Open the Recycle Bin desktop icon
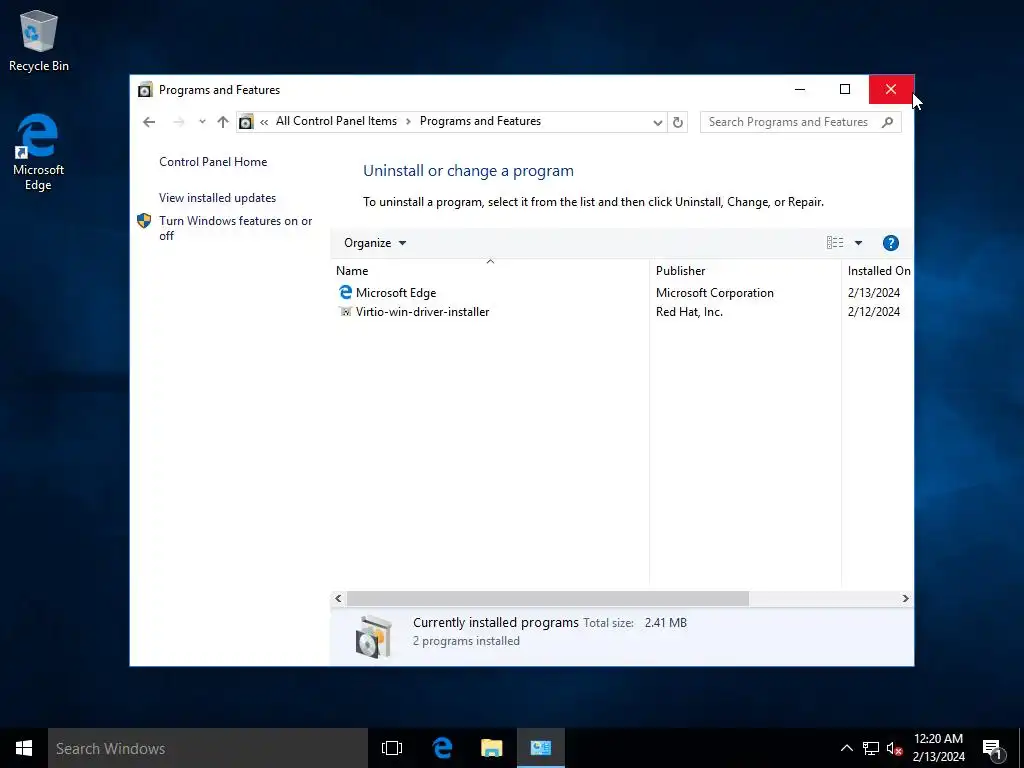 coord(39,40)
